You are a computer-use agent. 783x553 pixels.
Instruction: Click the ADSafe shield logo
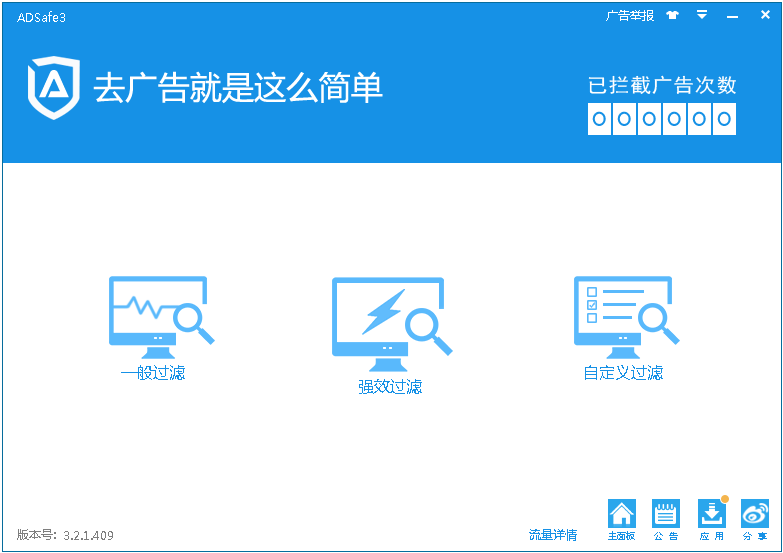54,87
